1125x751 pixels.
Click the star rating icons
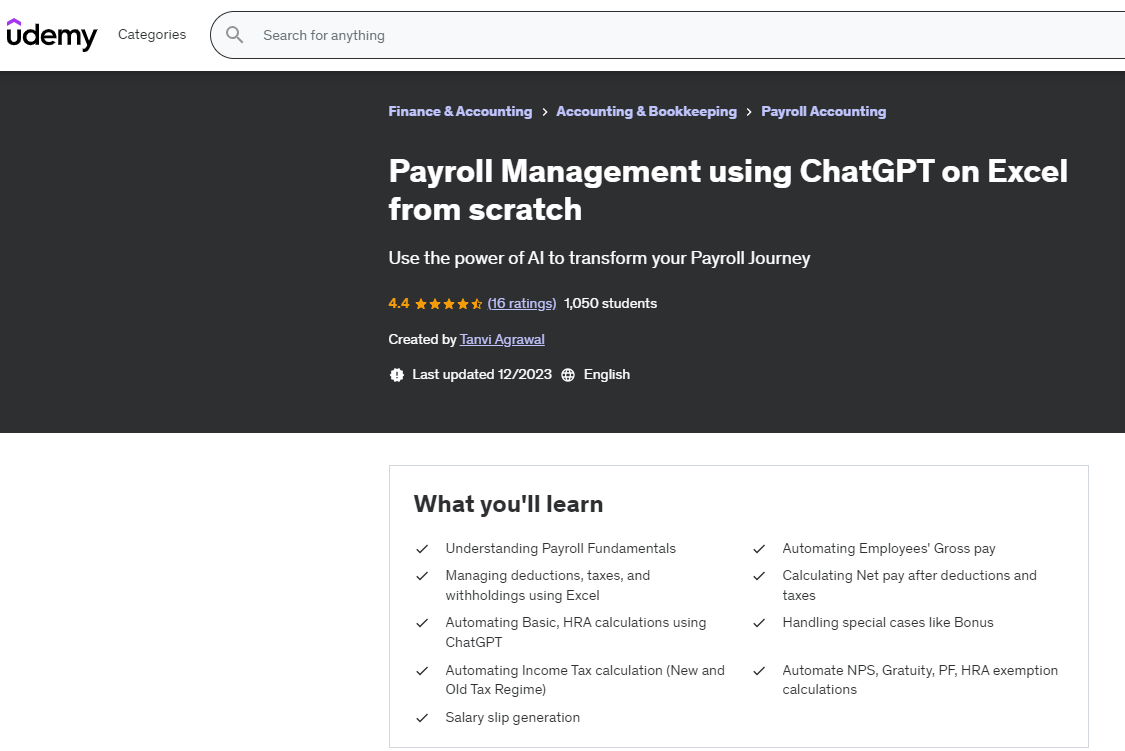click(448, 304)
